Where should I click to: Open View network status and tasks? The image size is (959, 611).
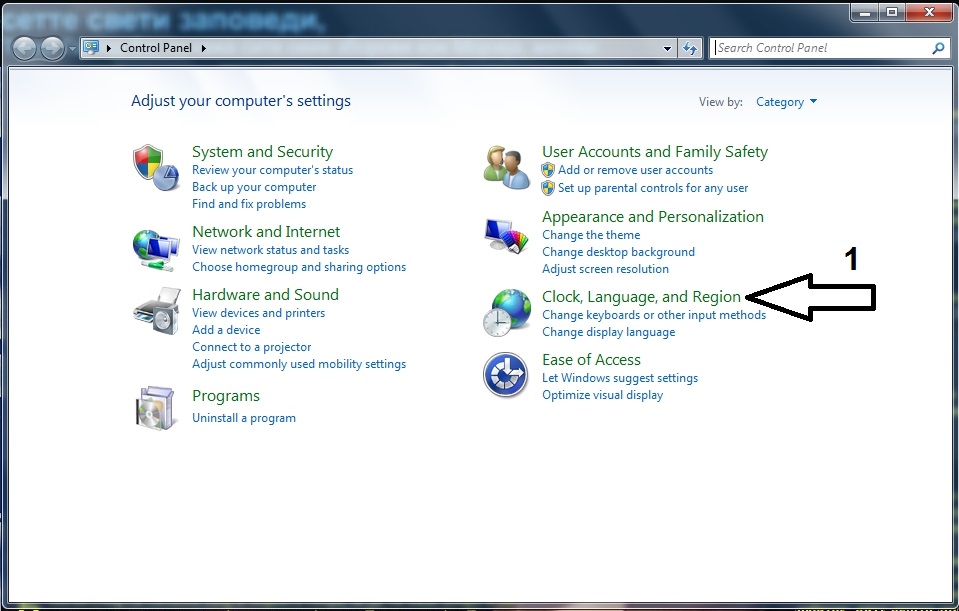270,250
